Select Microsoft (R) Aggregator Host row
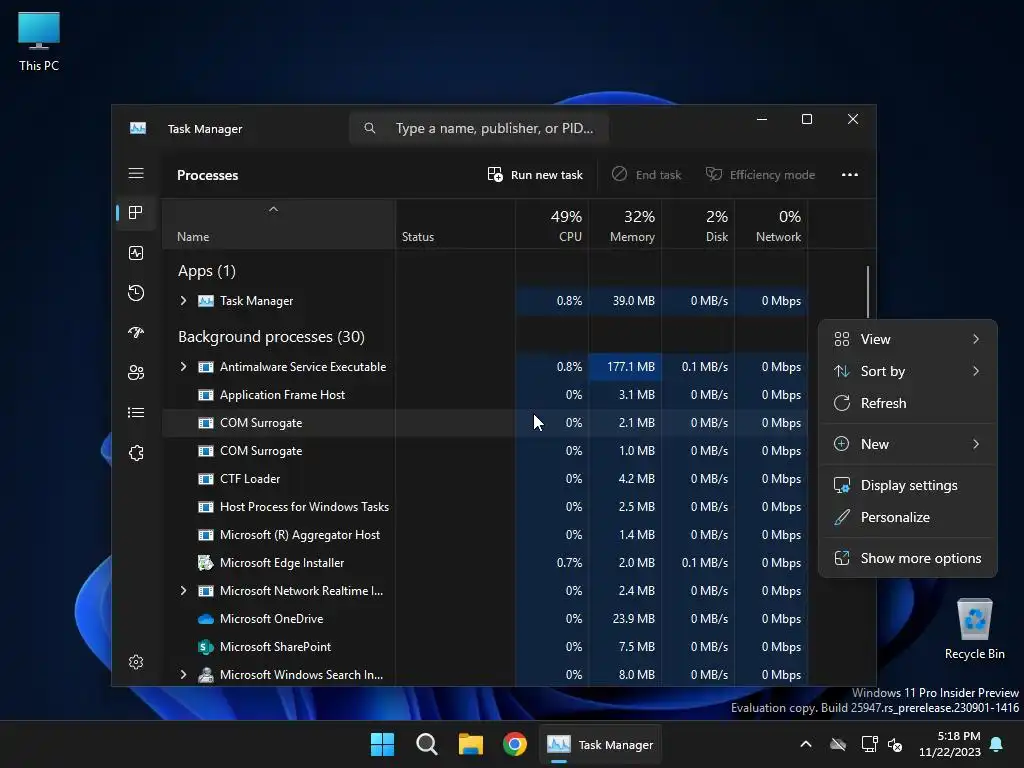 point(485,535)
